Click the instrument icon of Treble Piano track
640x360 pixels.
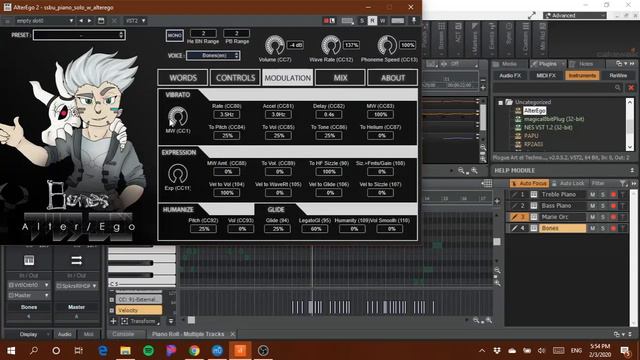(x=533, y=195)
